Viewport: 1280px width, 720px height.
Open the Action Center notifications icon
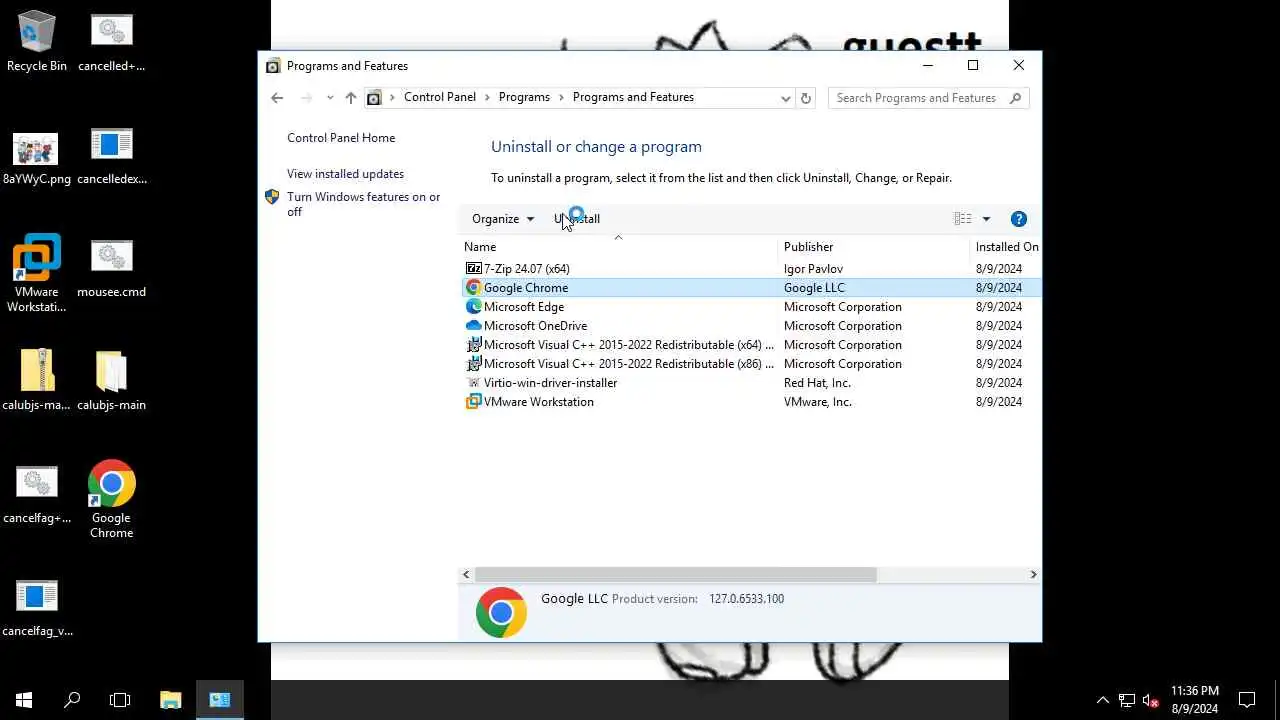[1247, 700]
